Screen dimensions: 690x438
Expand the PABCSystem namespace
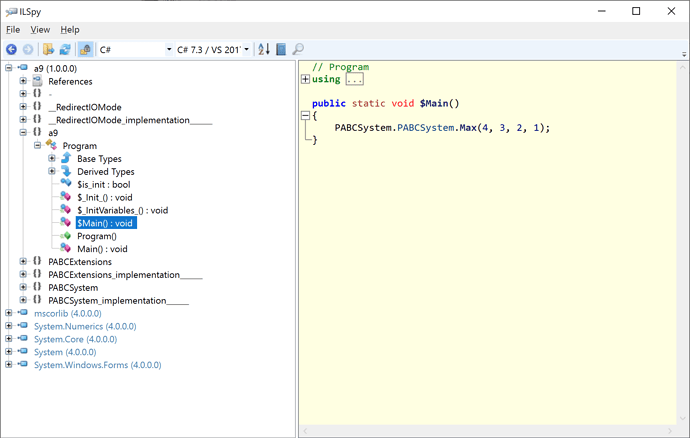tap(23, 287)
